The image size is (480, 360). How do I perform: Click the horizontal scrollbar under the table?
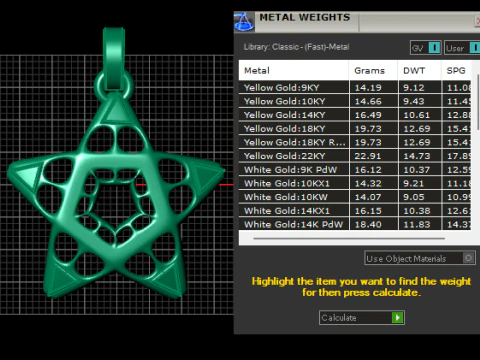tap(349, 238)
